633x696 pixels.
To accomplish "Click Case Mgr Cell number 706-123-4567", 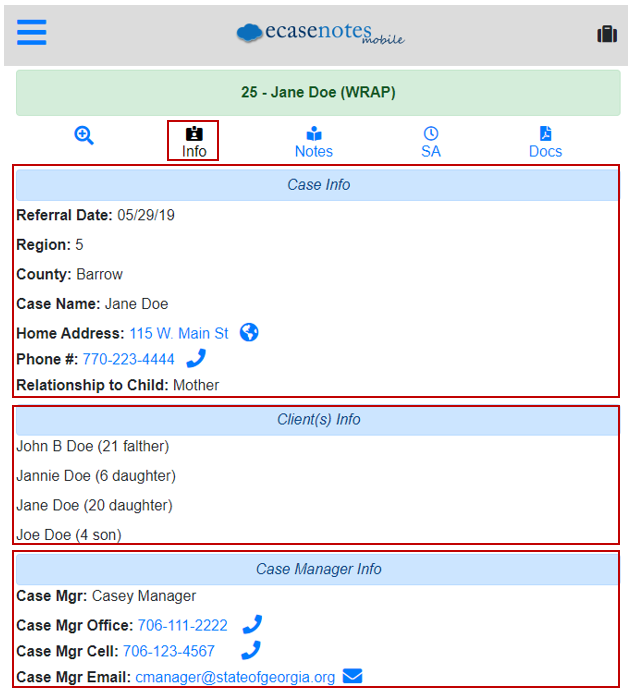I will tap(169, 651).
